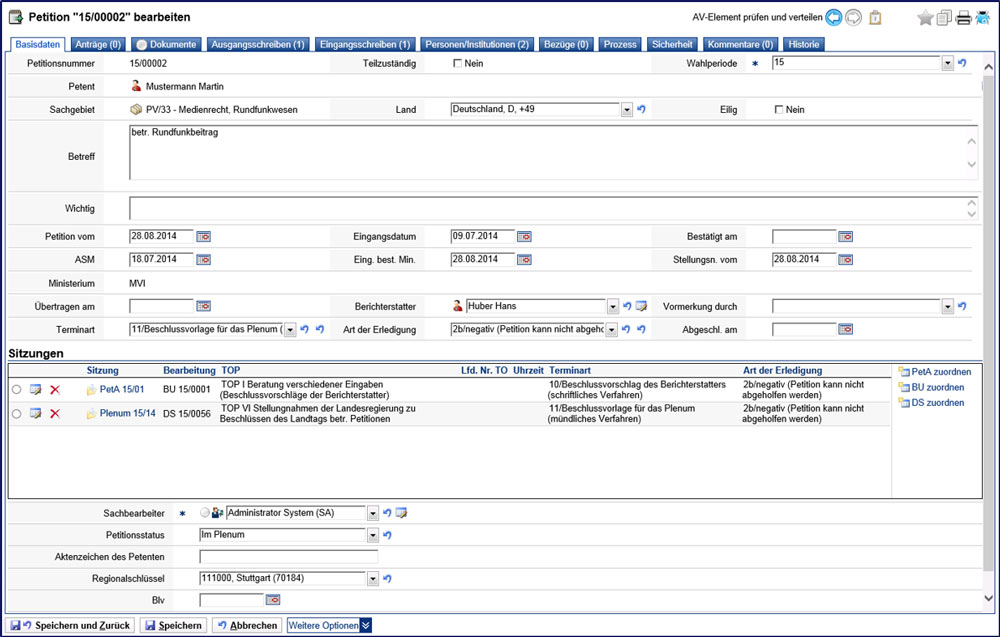Click the Speichern und Zurück button
1000x637 pixels.
(x=70, y=625)
